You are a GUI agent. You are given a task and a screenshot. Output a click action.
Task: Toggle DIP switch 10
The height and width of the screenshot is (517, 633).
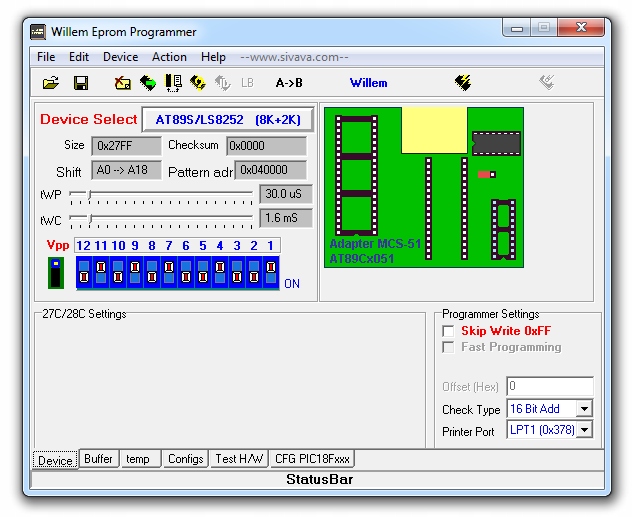pos(118,272)
